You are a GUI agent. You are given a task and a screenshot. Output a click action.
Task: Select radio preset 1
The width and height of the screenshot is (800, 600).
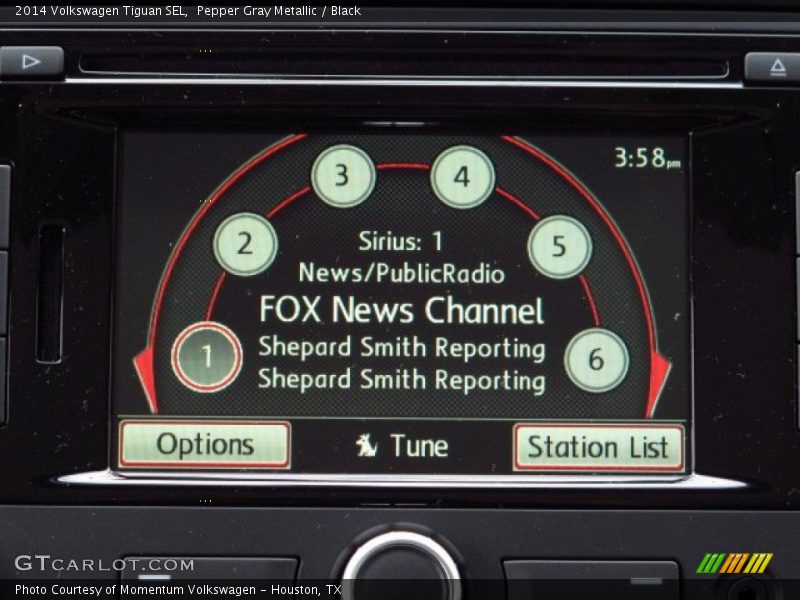point(207,357)
